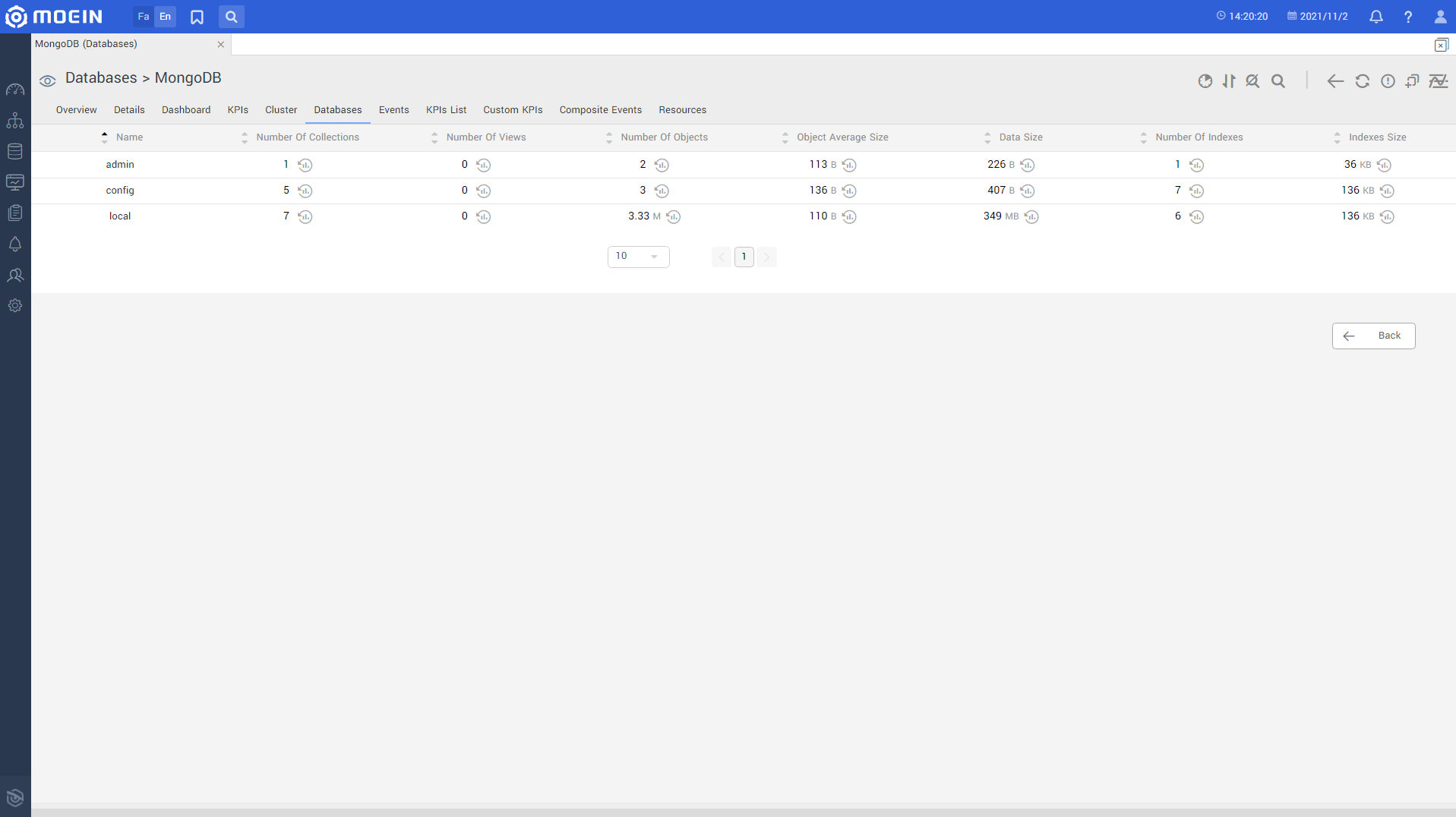Viewport: 1456px width, 817px height.
Task: Open the settings gear sidebar icon
Action: tap(15, 305)
